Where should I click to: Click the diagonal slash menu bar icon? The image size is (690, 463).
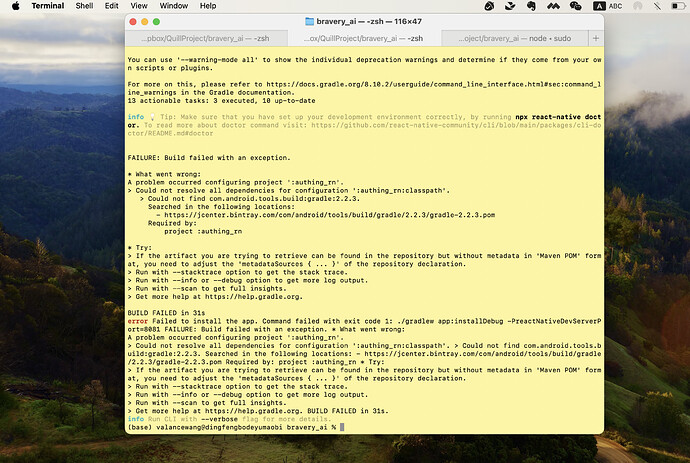pos(657,6)
